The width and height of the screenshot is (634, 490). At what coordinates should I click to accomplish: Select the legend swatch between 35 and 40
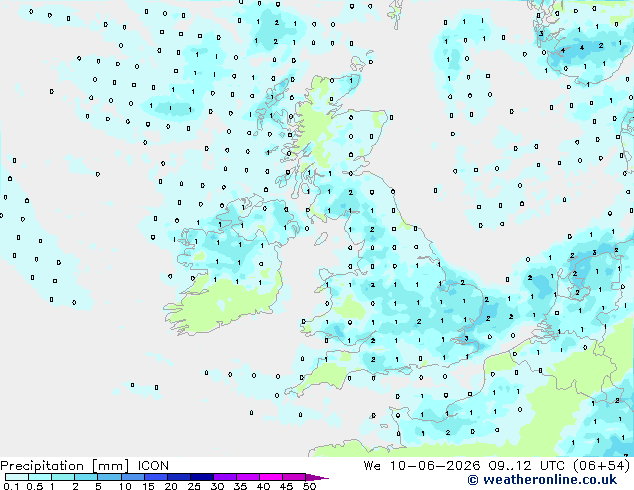click(247, 477)
